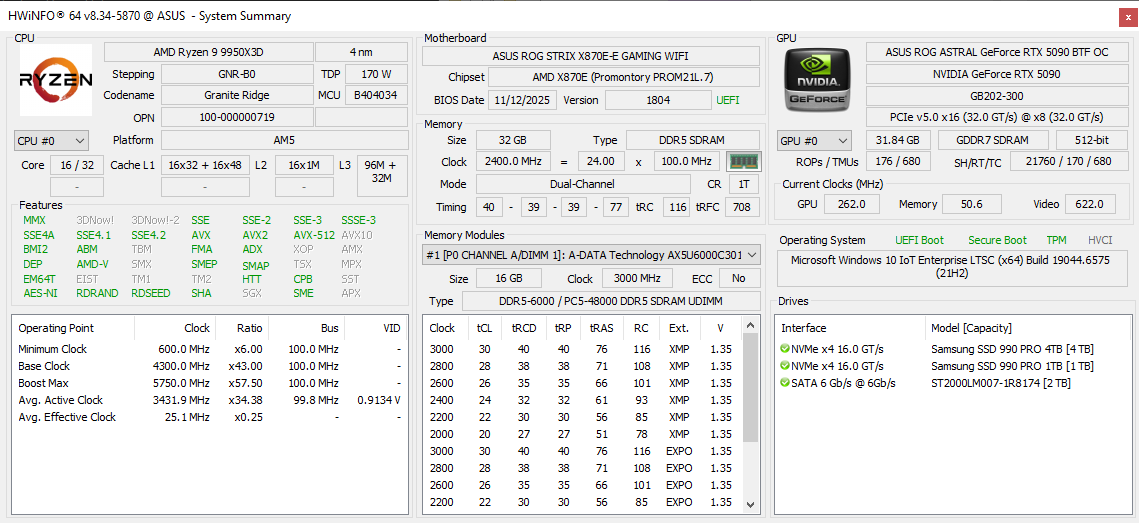Select the AMD Ryzen 9 9950X3D name field

pyautogui.click(x=208, y=52)
